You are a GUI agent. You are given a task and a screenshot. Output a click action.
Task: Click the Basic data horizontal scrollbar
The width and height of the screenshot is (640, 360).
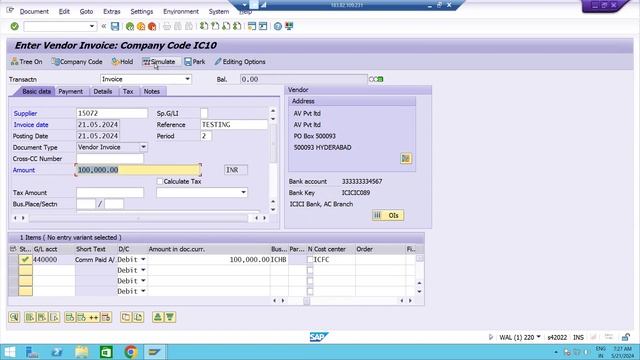pyautogui.click(x=139, y=218)
